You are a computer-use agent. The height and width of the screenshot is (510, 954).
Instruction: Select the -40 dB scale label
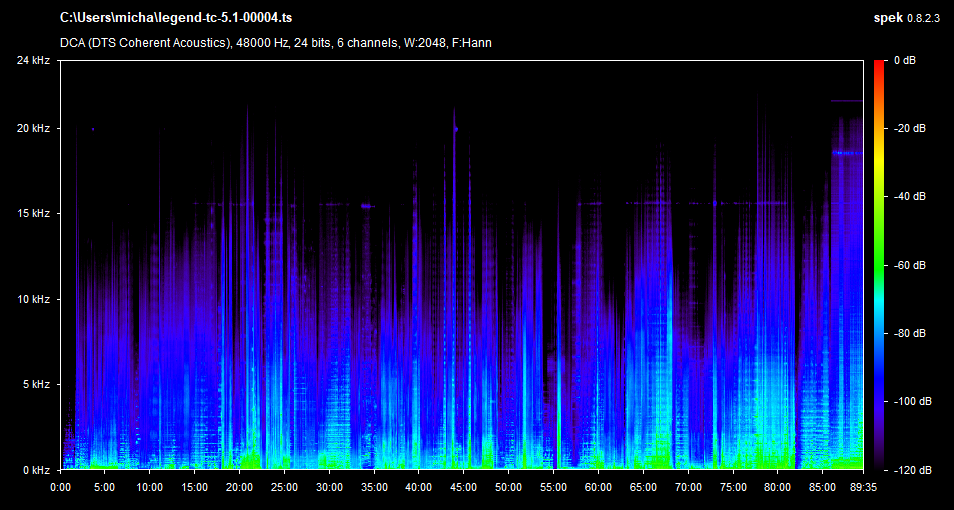(909, 197)
